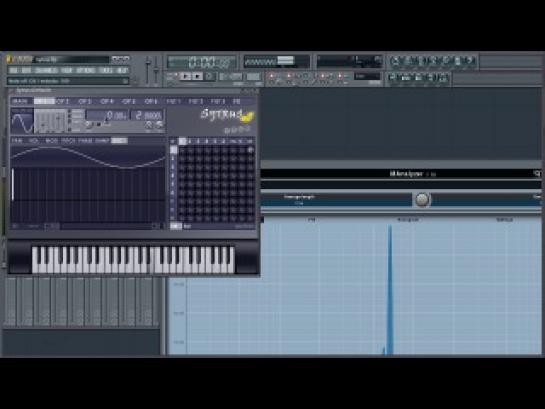Click the master pitch slider

[x=156, y=70]
